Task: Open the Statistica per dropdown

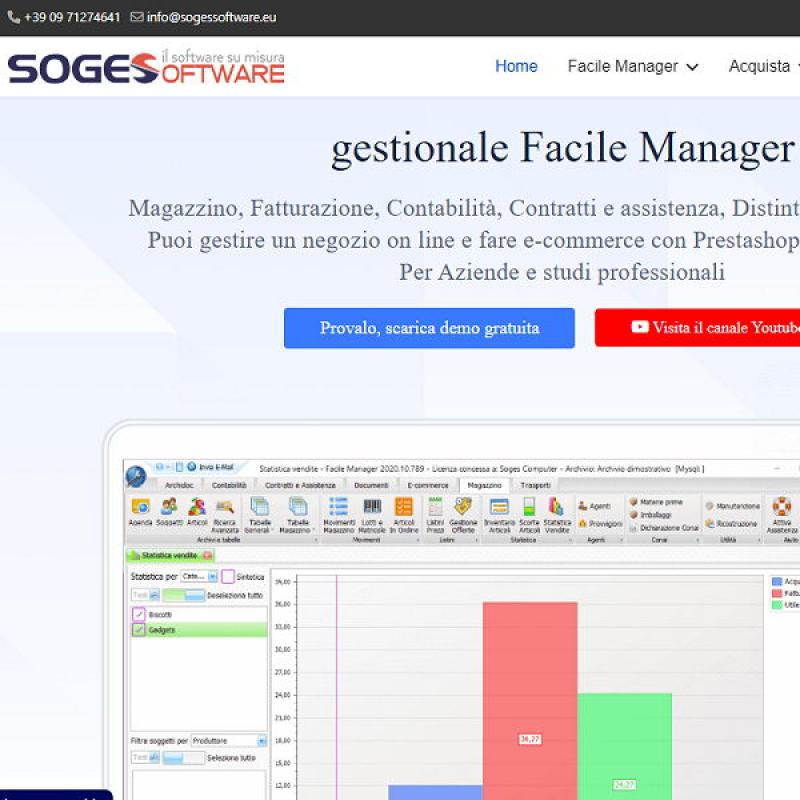Action: (199, 577)
